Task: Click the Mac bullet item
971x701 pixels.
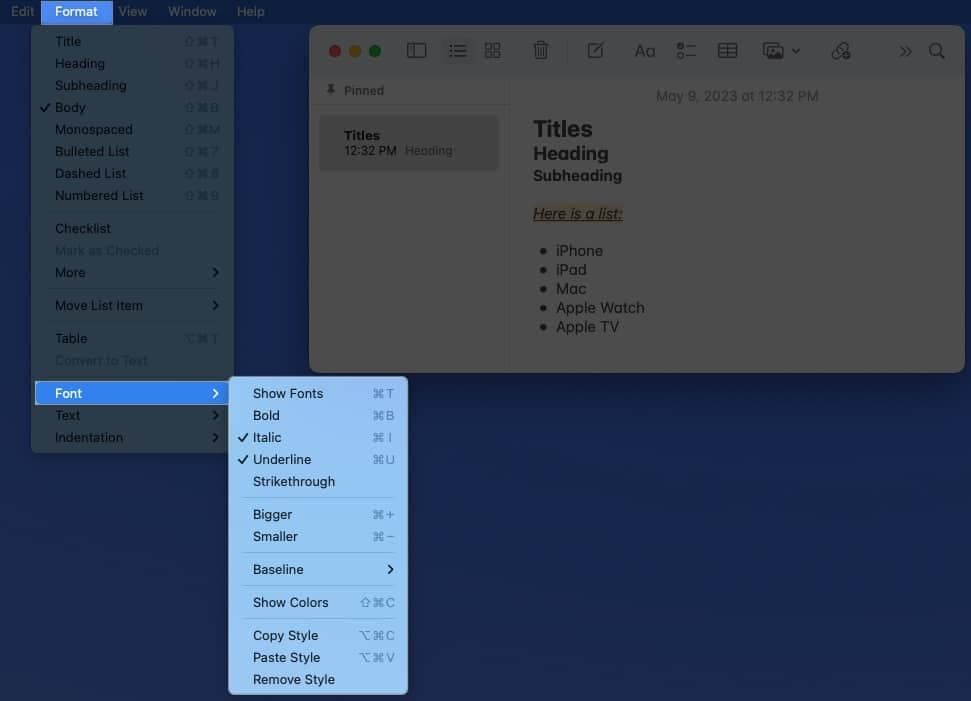Action: coord(571,289)
